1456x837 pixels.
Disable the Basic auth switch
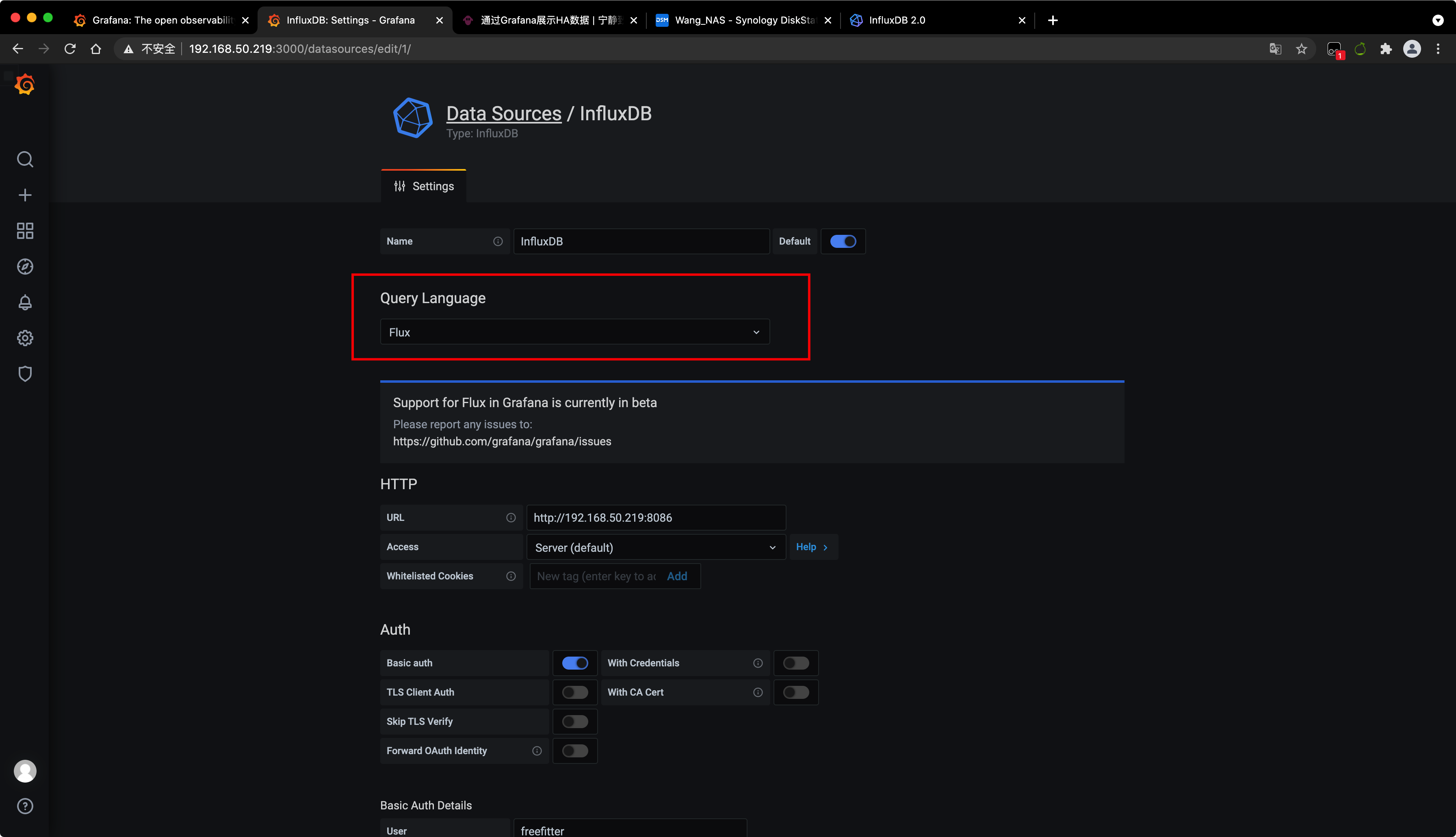click(574, 663)
